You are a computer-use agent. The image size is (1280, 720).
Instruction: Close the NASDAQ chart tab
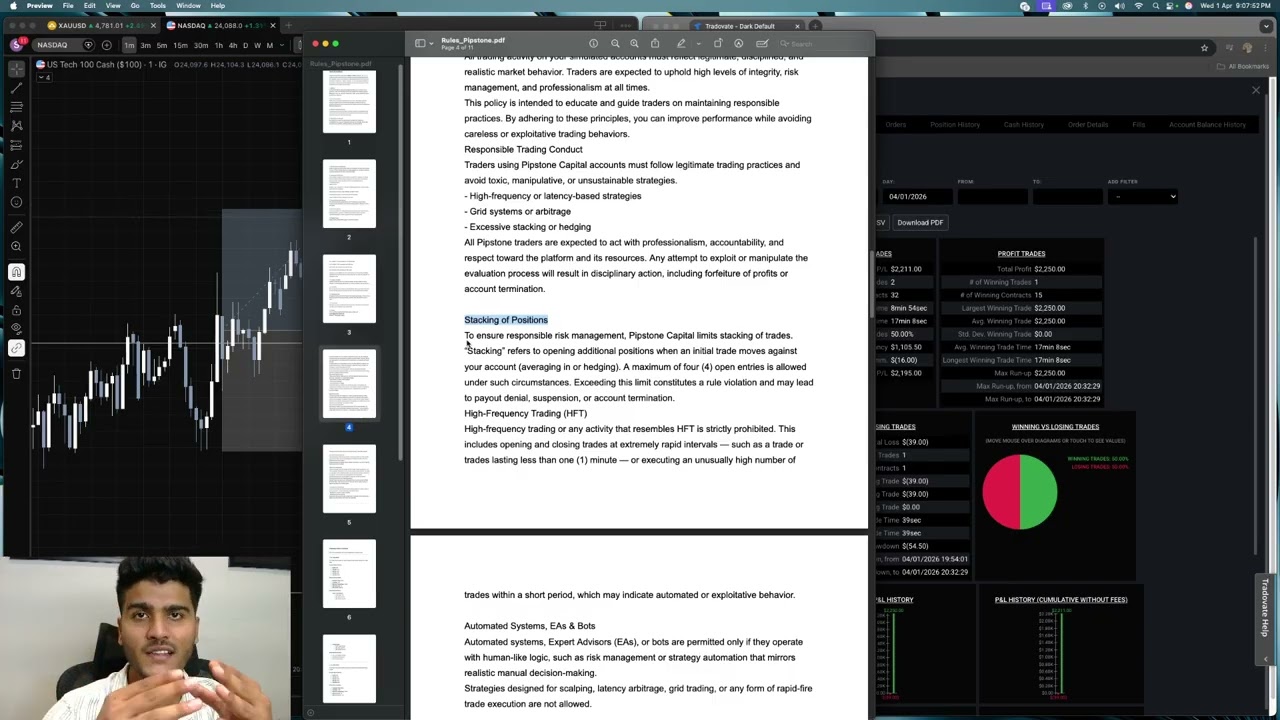pos(273,25)
